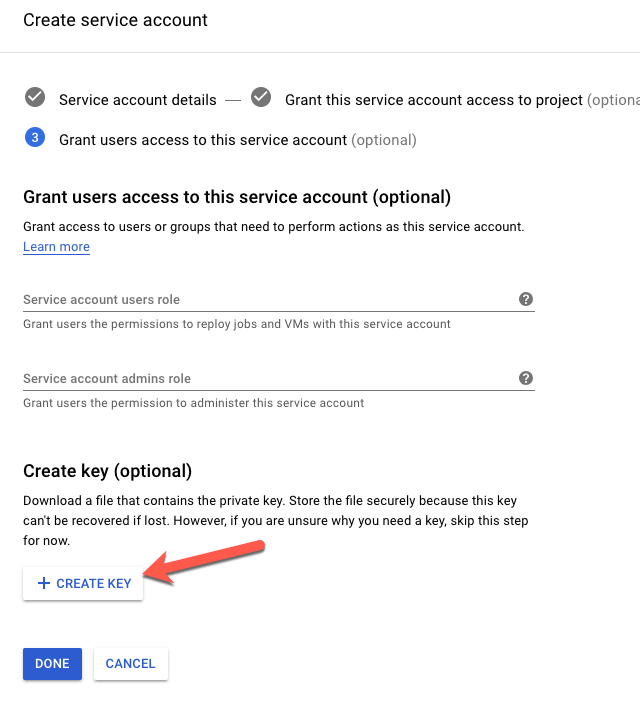Focus the Service account admins role field

point(265,379)
